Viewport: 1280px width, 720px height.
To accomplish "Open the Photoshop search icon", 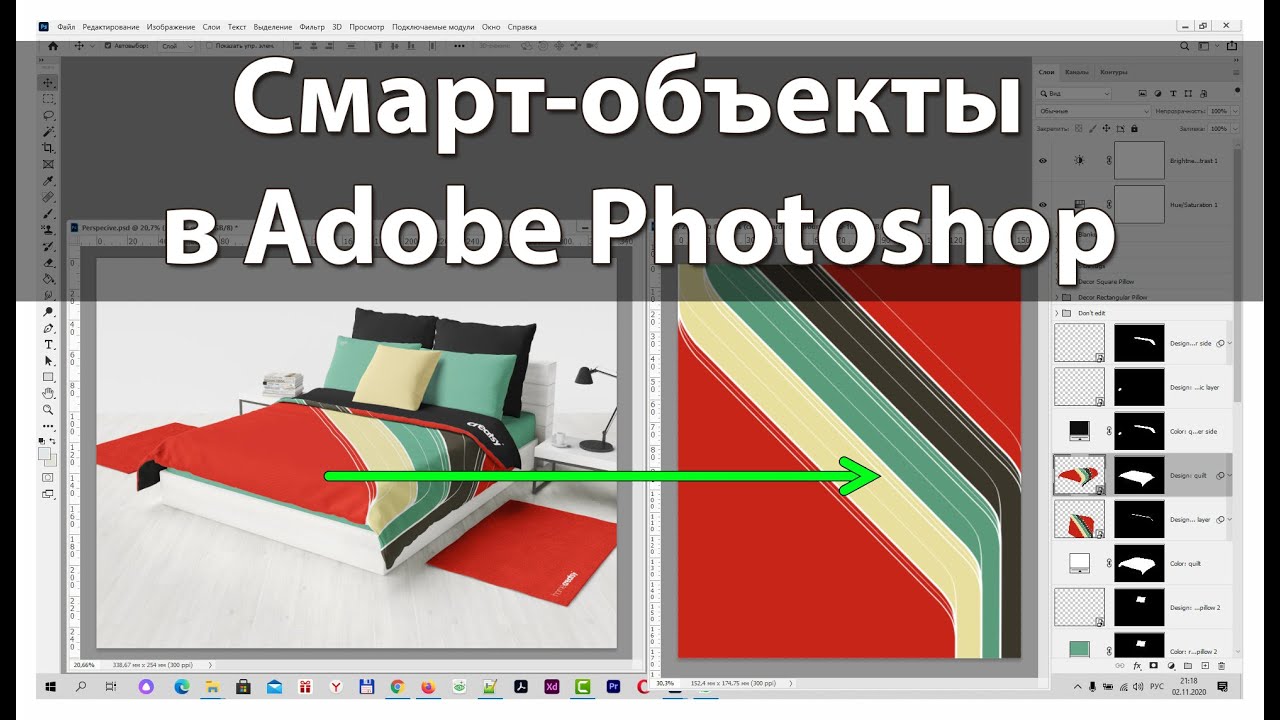I will click(1184, 46).
